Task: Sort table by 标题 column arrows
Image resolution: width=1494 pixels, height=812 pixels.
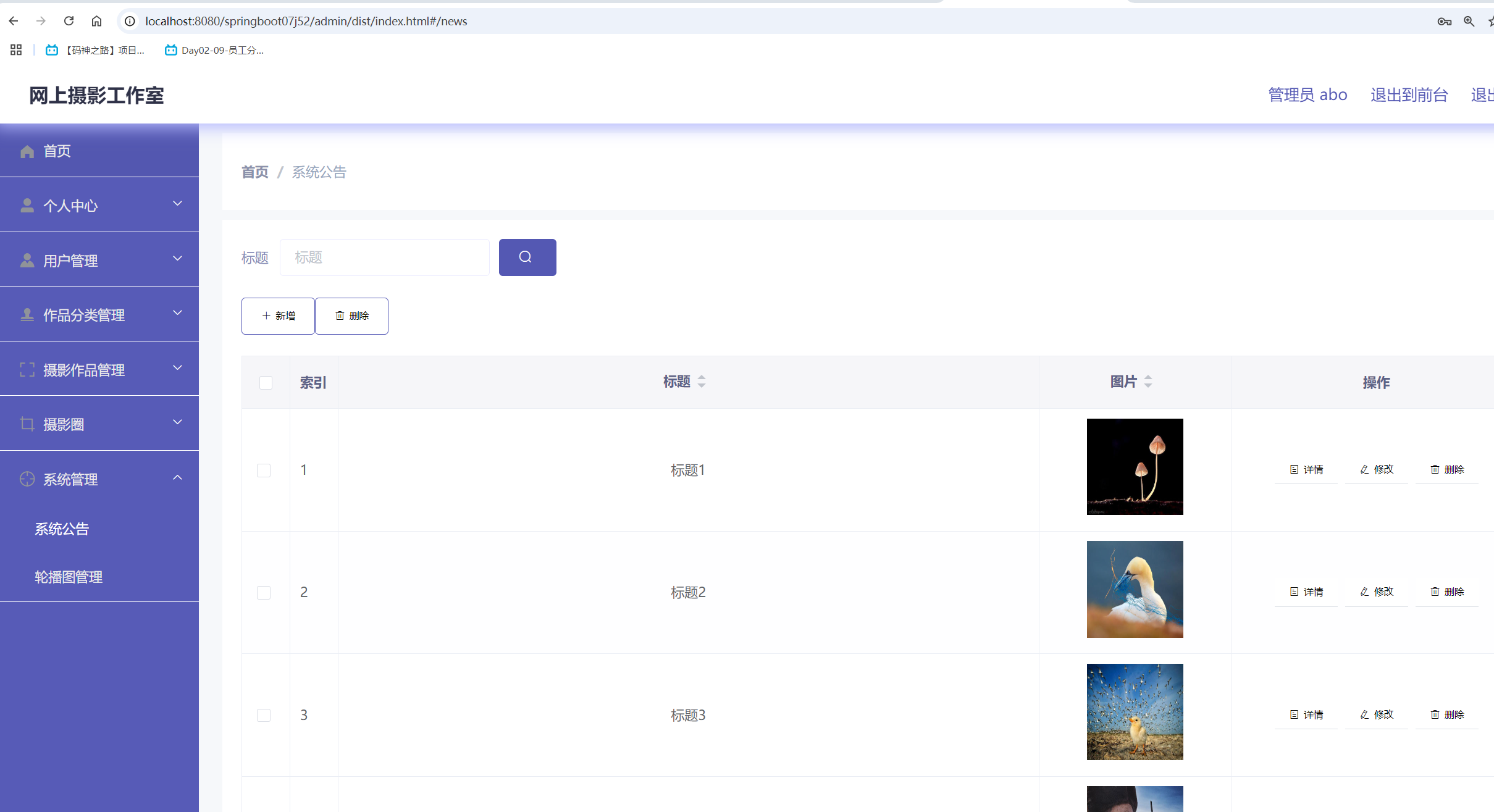Action: click(x=702, y=382)
